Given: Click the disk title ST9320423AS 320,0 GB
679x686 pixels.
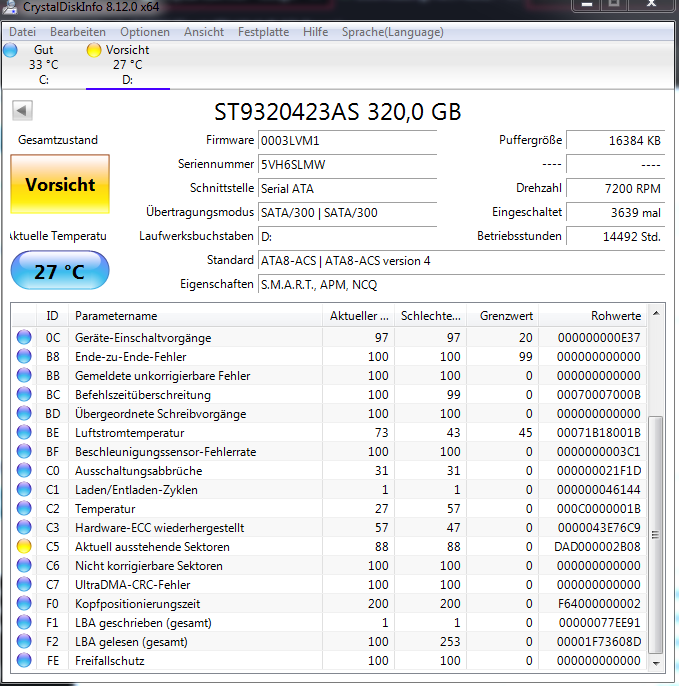Looking at the screenshot, I should (x=337, y=112).
